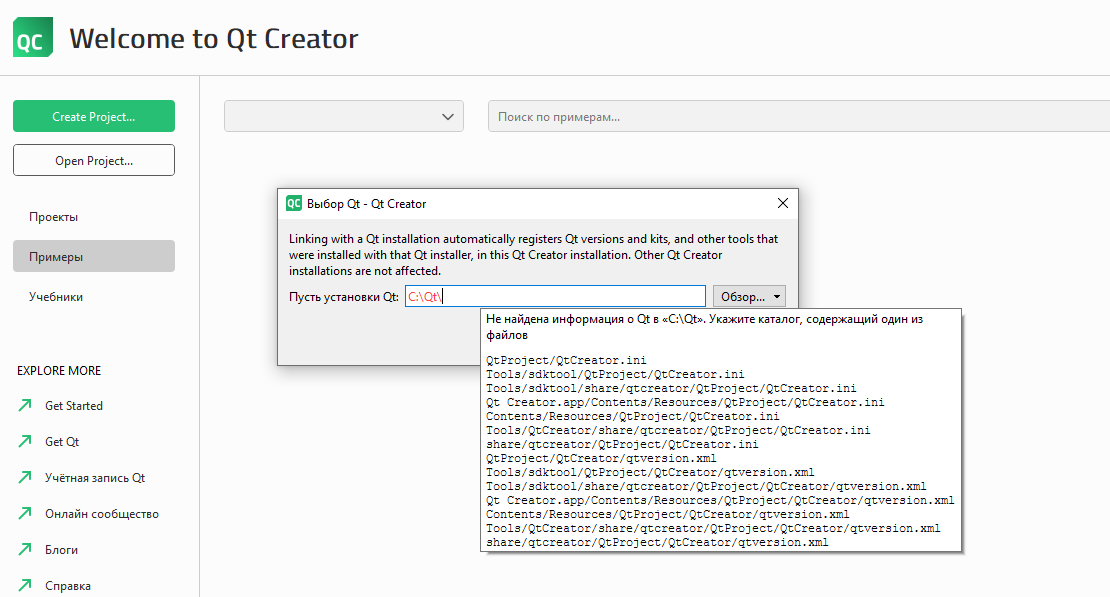Click the Linking with a Qt installation description
This screenshot has height=597, width=1110.
(533, 255)
